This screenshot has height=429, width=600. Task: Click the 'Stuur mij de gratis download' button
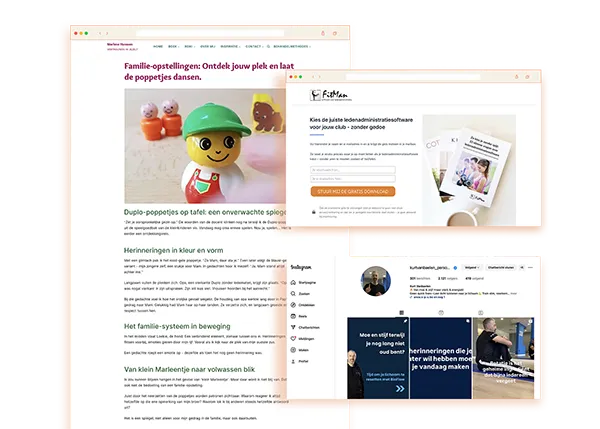(353, 191)
